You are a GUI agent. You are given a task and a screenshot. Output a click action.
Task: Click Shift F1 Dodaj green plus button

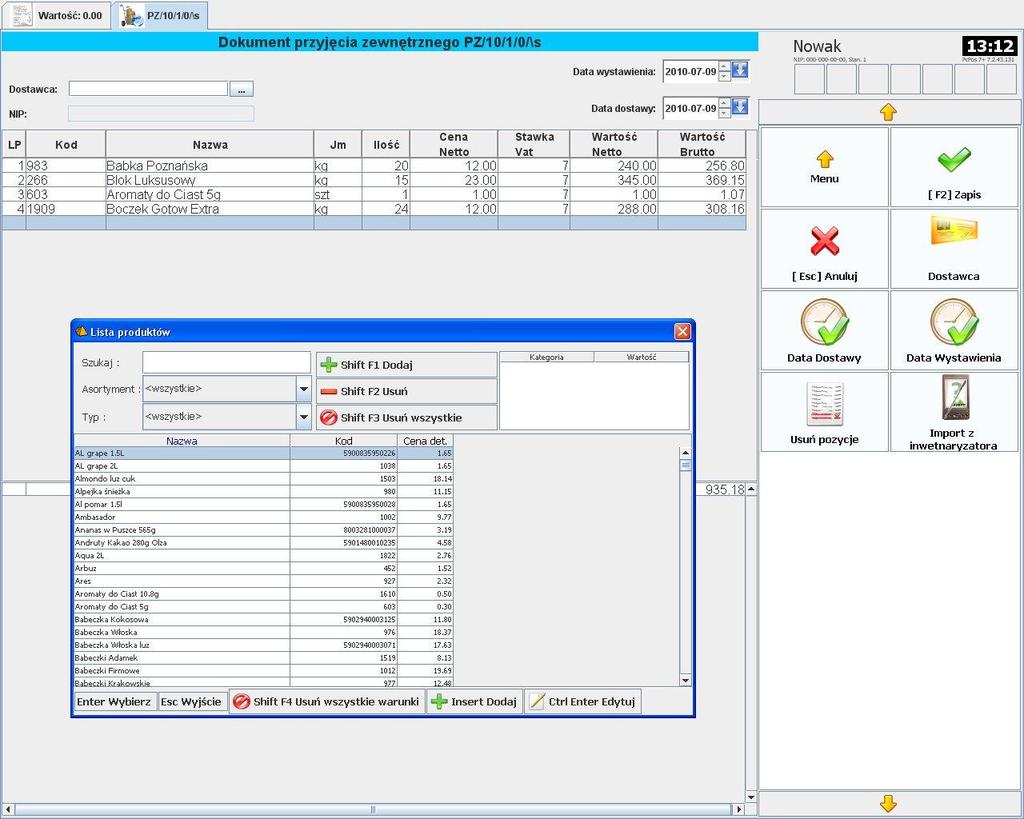(x=406, y=365)
